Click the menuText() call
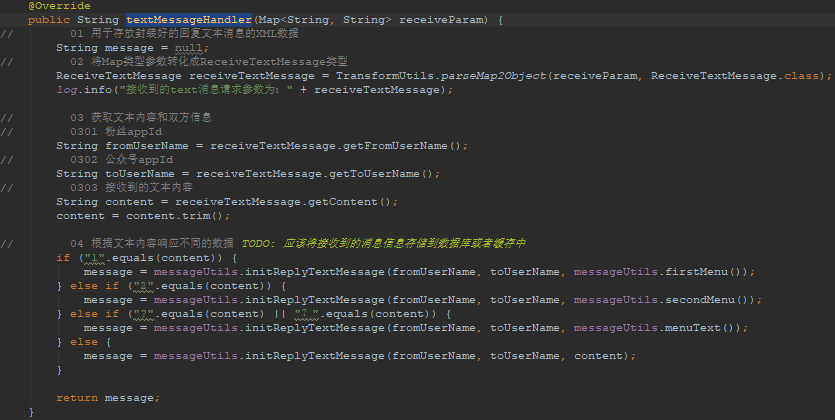835x420 pixels. pos(700,328)
